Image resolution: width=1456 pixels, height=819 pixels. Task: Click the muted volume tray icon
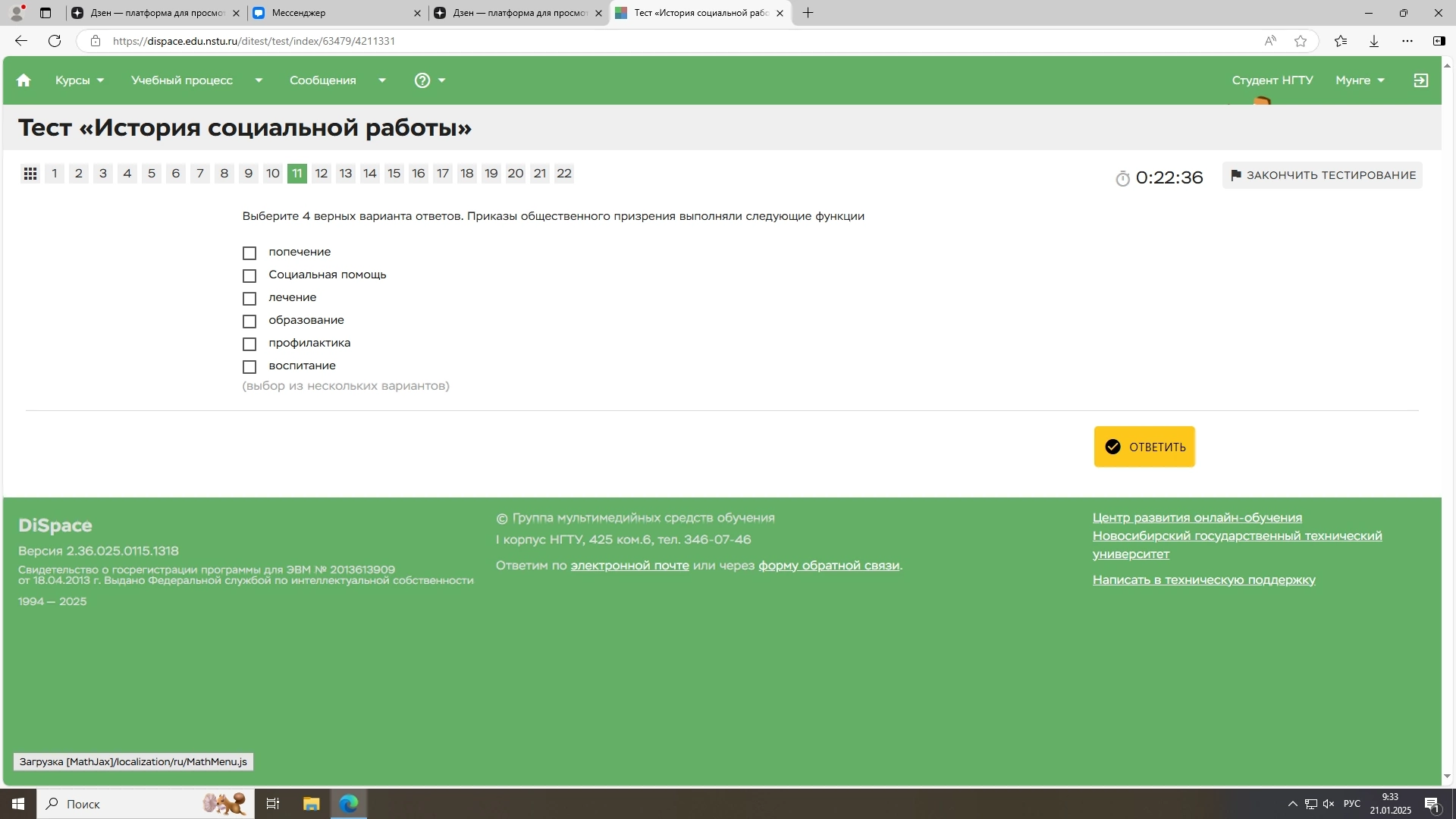coord(1329,804)
